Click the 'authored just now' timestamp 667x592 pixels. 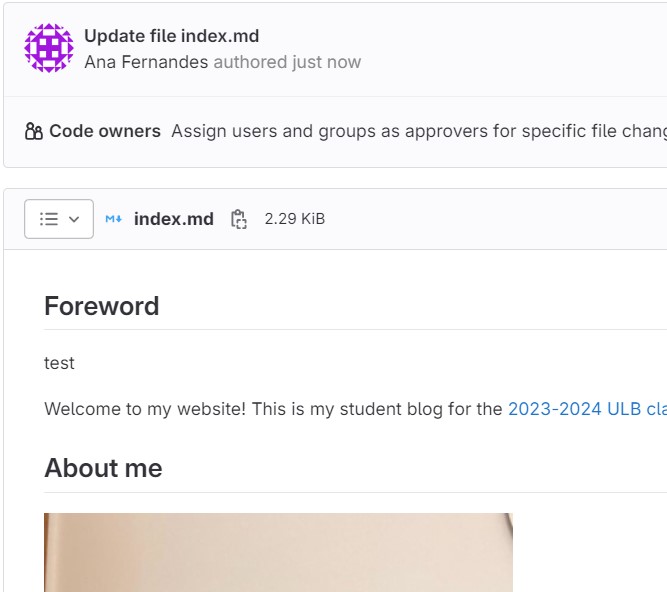[x=287, y=62]
